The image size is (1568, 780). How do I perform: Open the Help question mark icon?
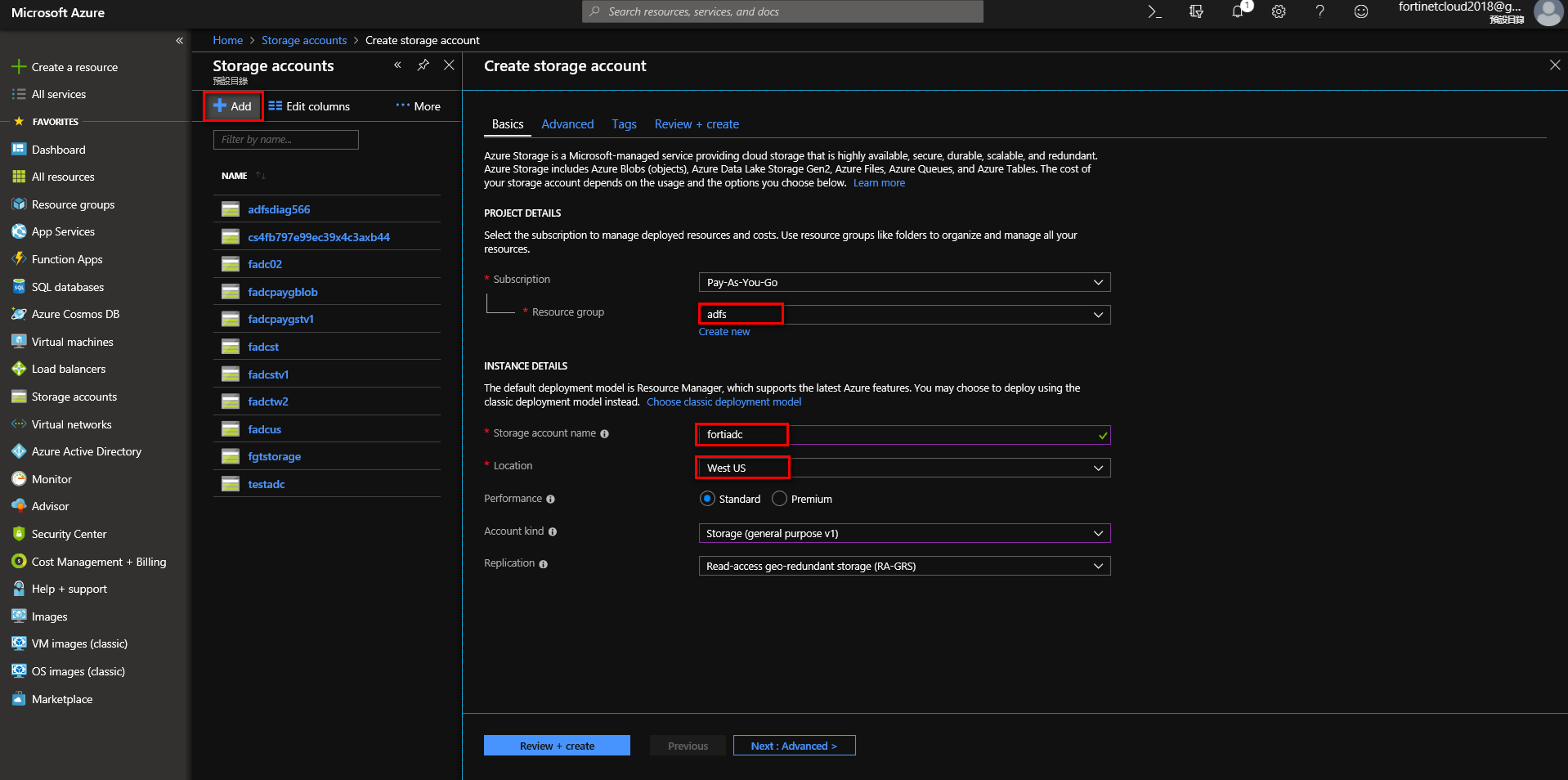[1319, 11]
